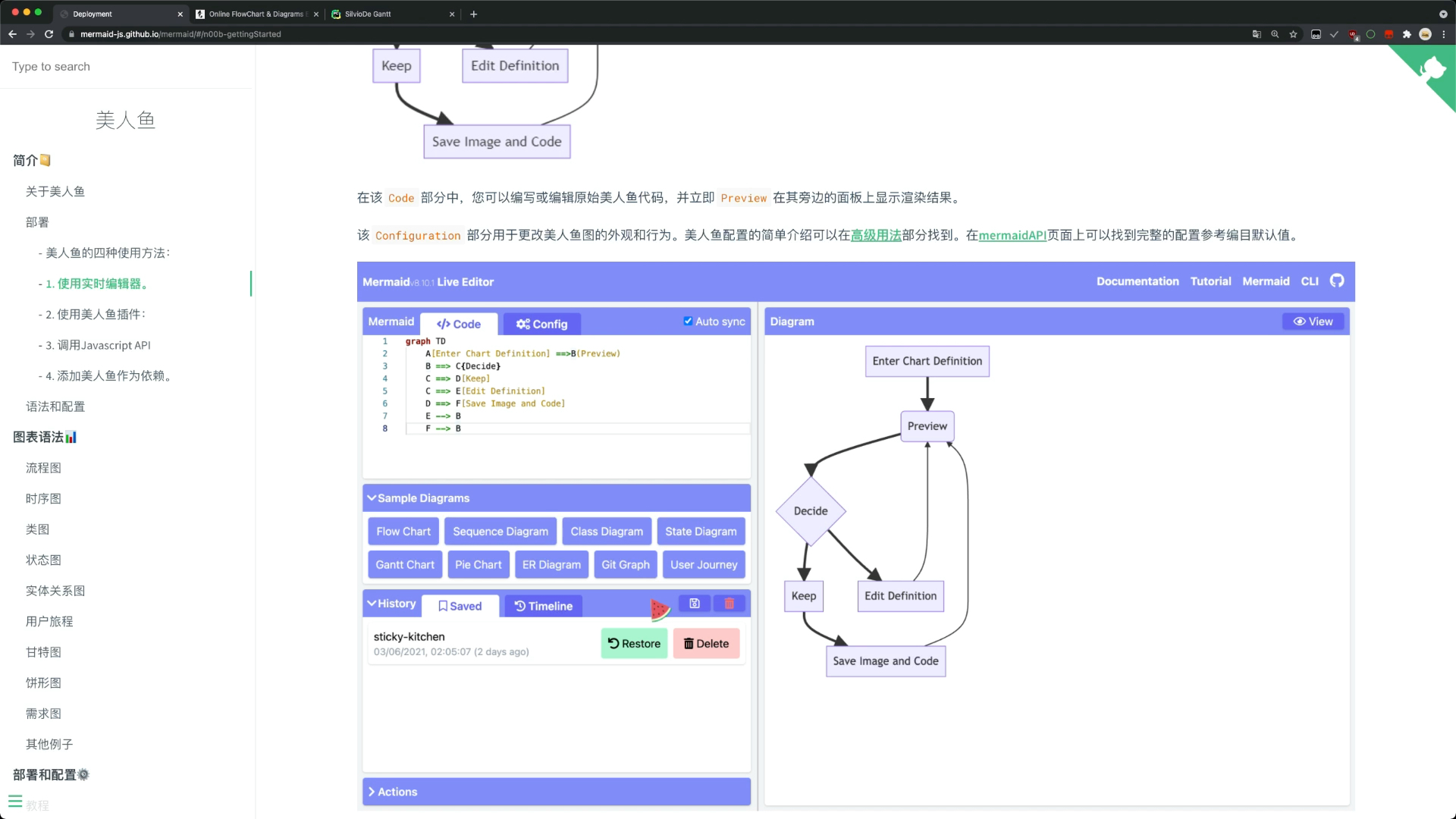Load the Git Graph sample
Viewport: 1456px width, 819px height.
(626, 565)
